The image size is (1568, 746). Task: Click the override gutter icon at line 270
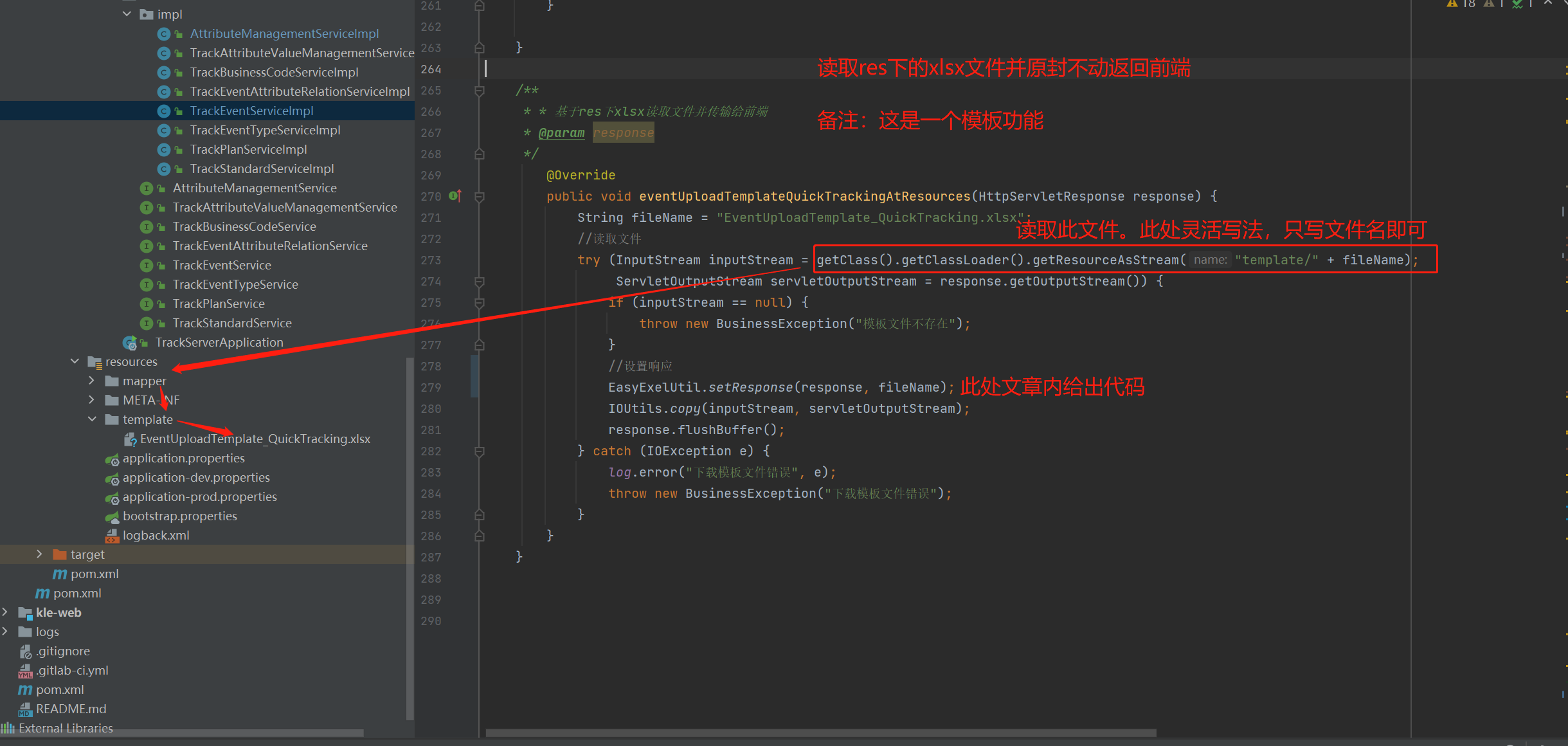tap(455, 196)
